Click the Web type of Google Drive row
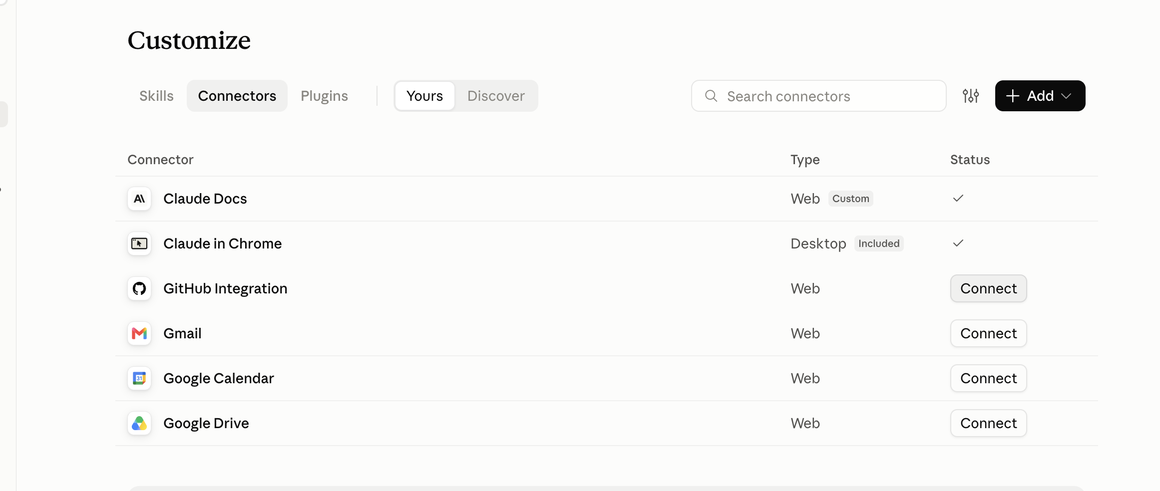The height and width of the screenshot is (491, 1160). (x=805, y=424)
